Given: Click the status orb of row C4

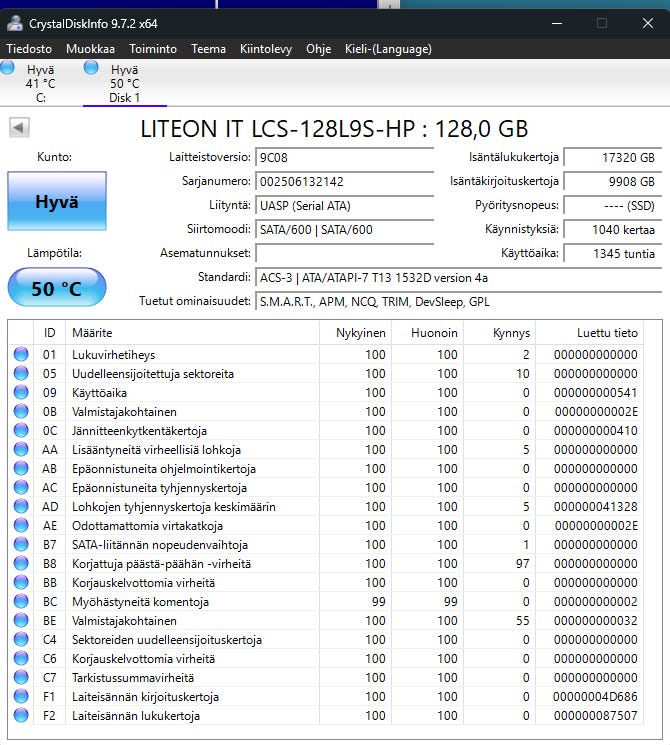Looking at the screenshot, I should coord(21,639).
